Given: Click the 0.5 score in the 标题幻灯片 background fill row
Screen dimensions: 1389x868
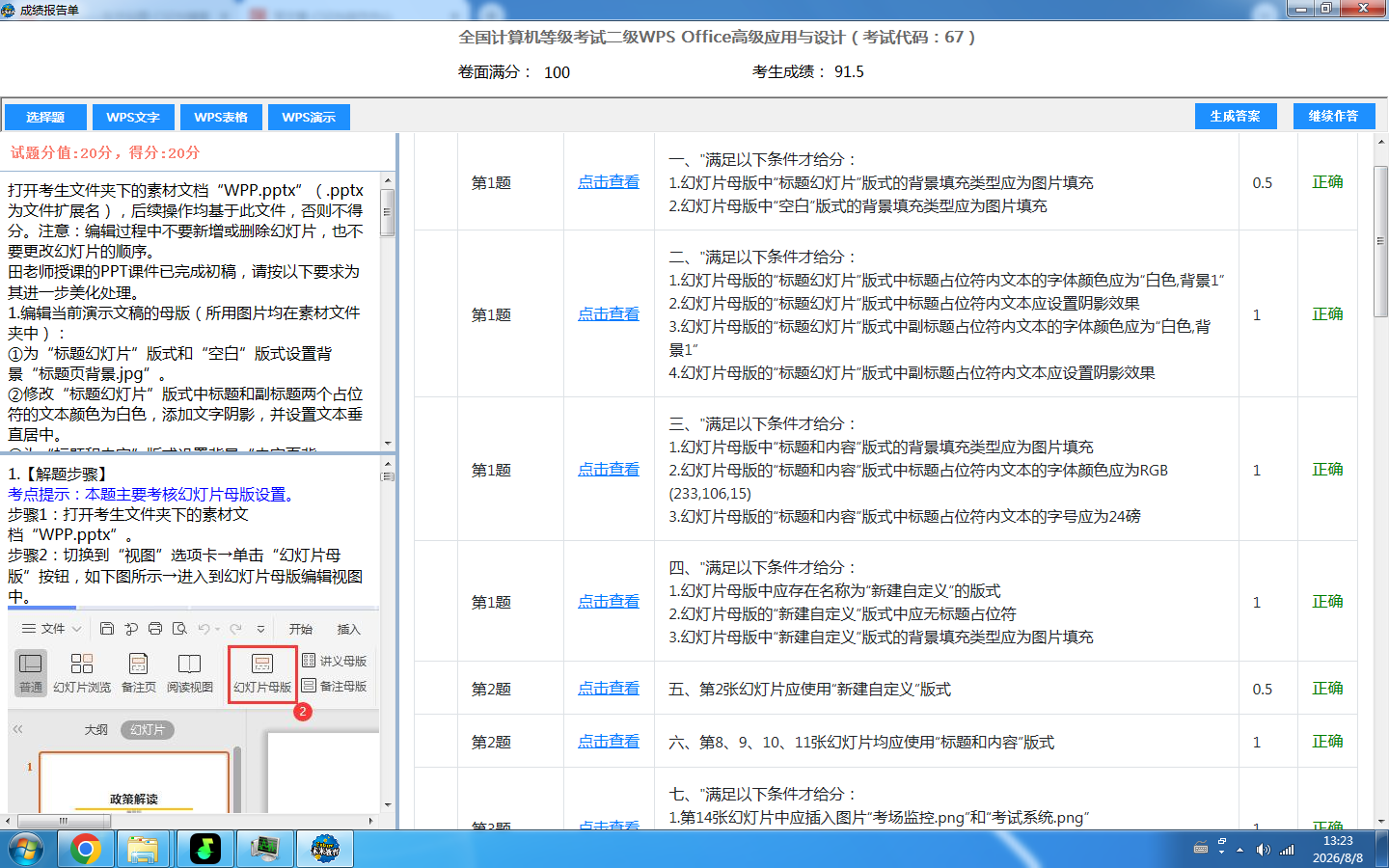Looking at the screenshot, I should pyautogui.click(x=1263, y=183).
